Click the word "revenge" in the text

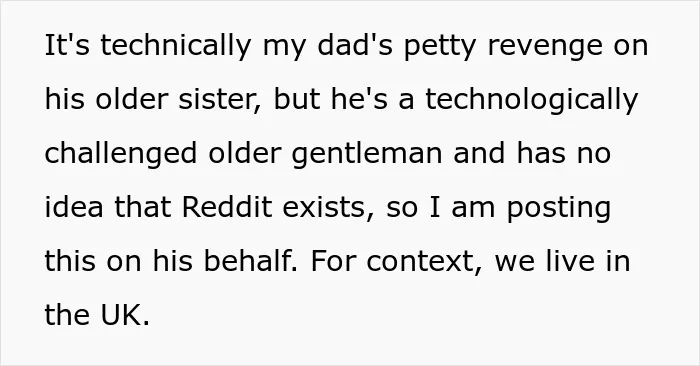tap(545, 48)
